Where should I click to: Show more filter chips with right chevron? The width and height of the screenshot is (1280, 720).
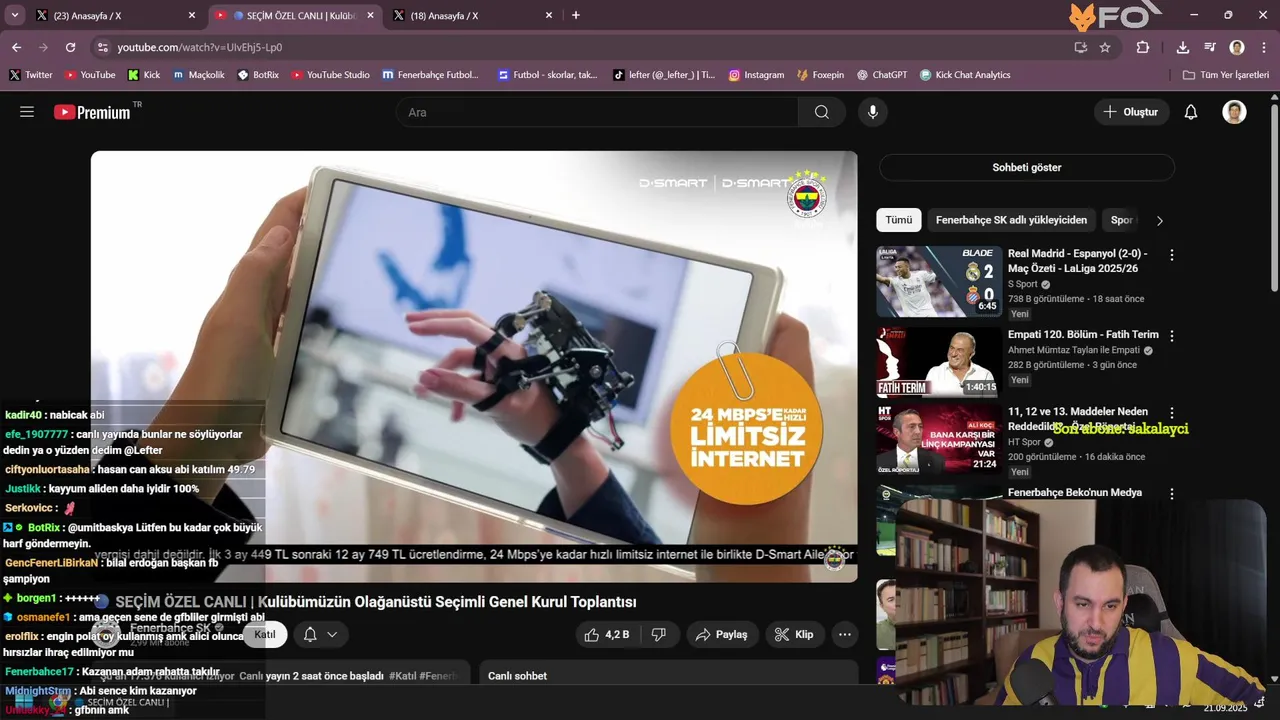click(1160, 220)
